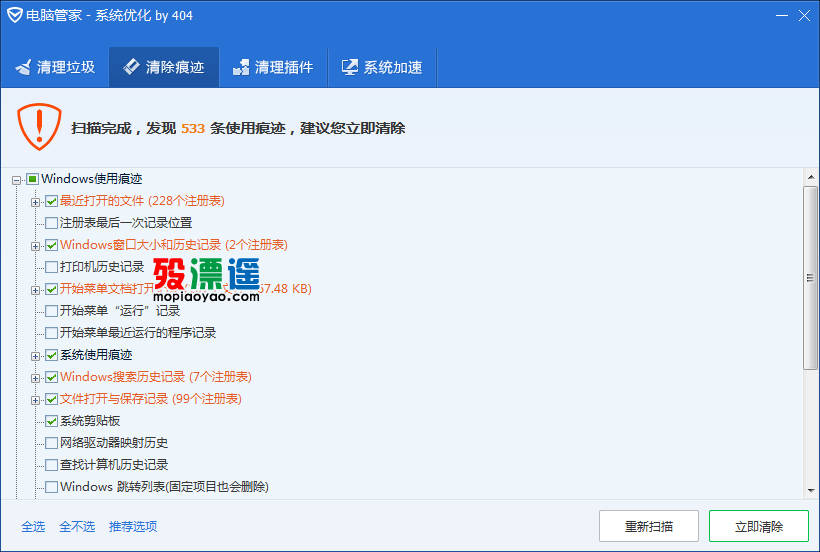The image size is (820, 552).
Task: Select the 最近打开的文件 (228个注册表) label
Action: [142, 201]
